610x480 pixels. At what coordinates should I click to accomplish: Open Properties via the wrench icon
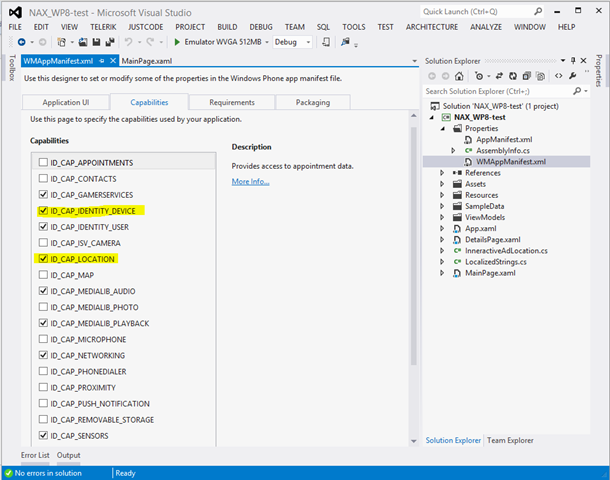tap(573, 76)
